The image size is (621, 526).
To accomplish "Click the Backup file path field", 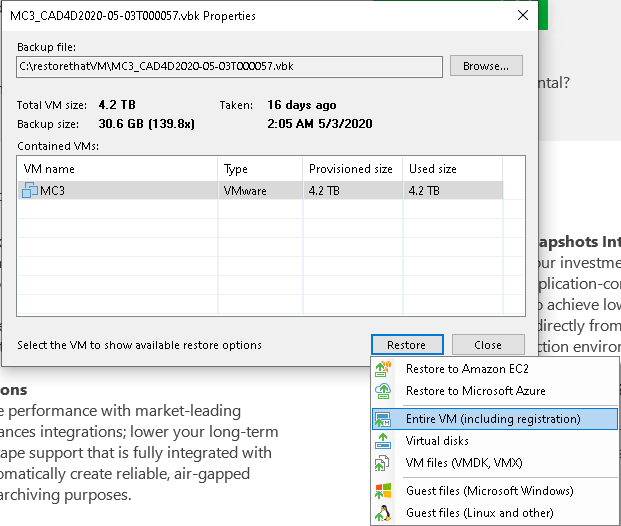I will pyautogui.click(x=229, y=67).
